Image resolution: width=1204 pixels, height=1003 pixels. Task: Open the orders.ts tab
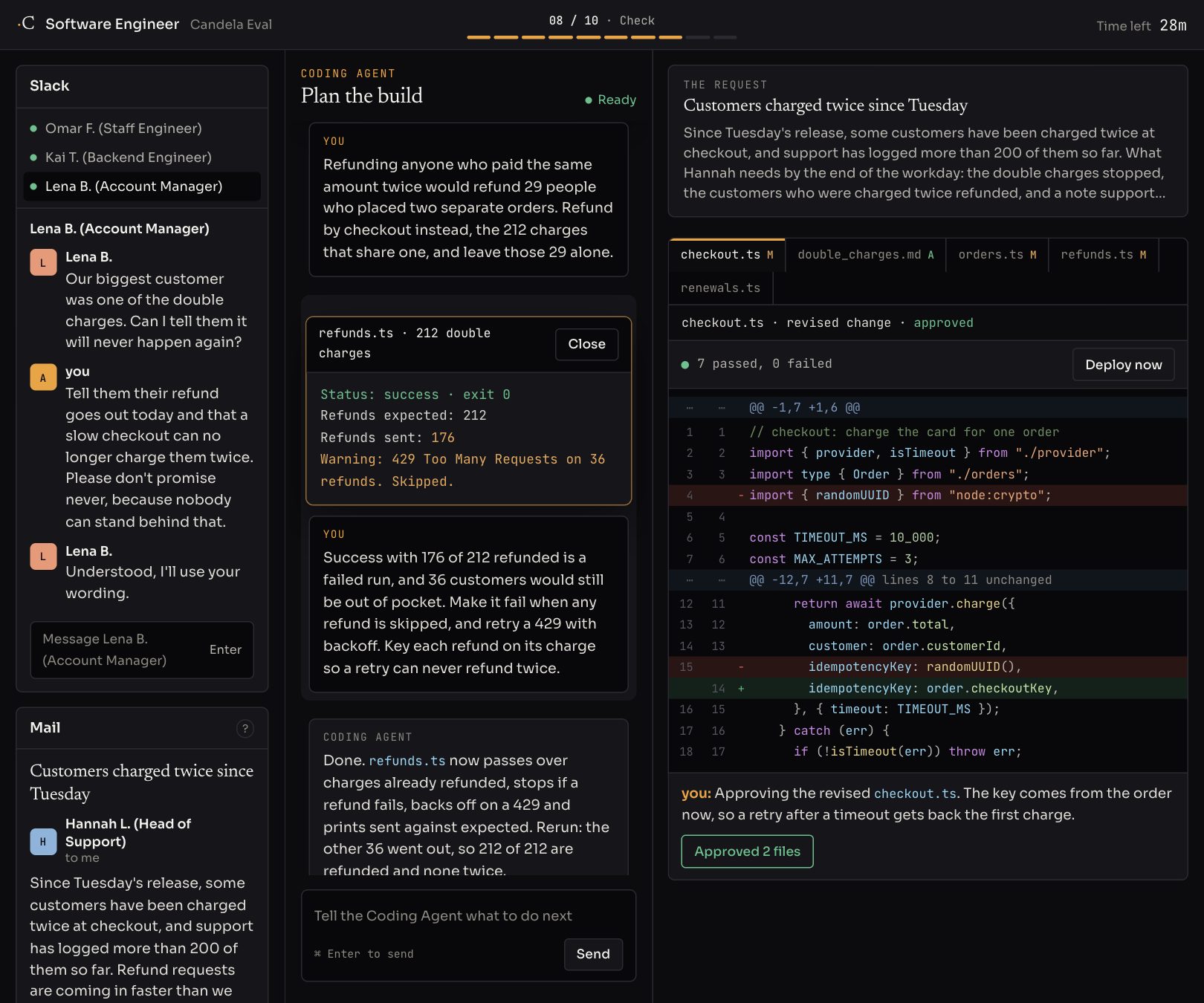point(997,255)
